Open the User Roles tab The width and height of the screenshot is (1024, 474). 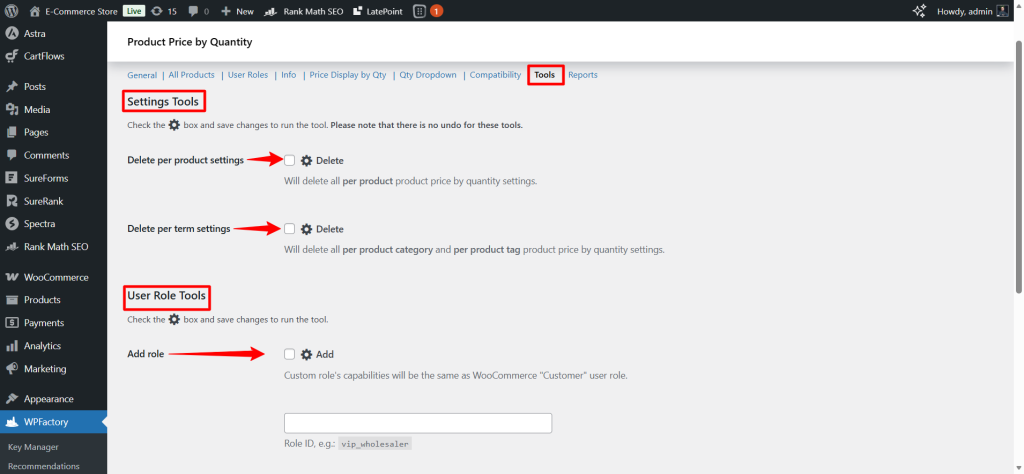[248, 75]
